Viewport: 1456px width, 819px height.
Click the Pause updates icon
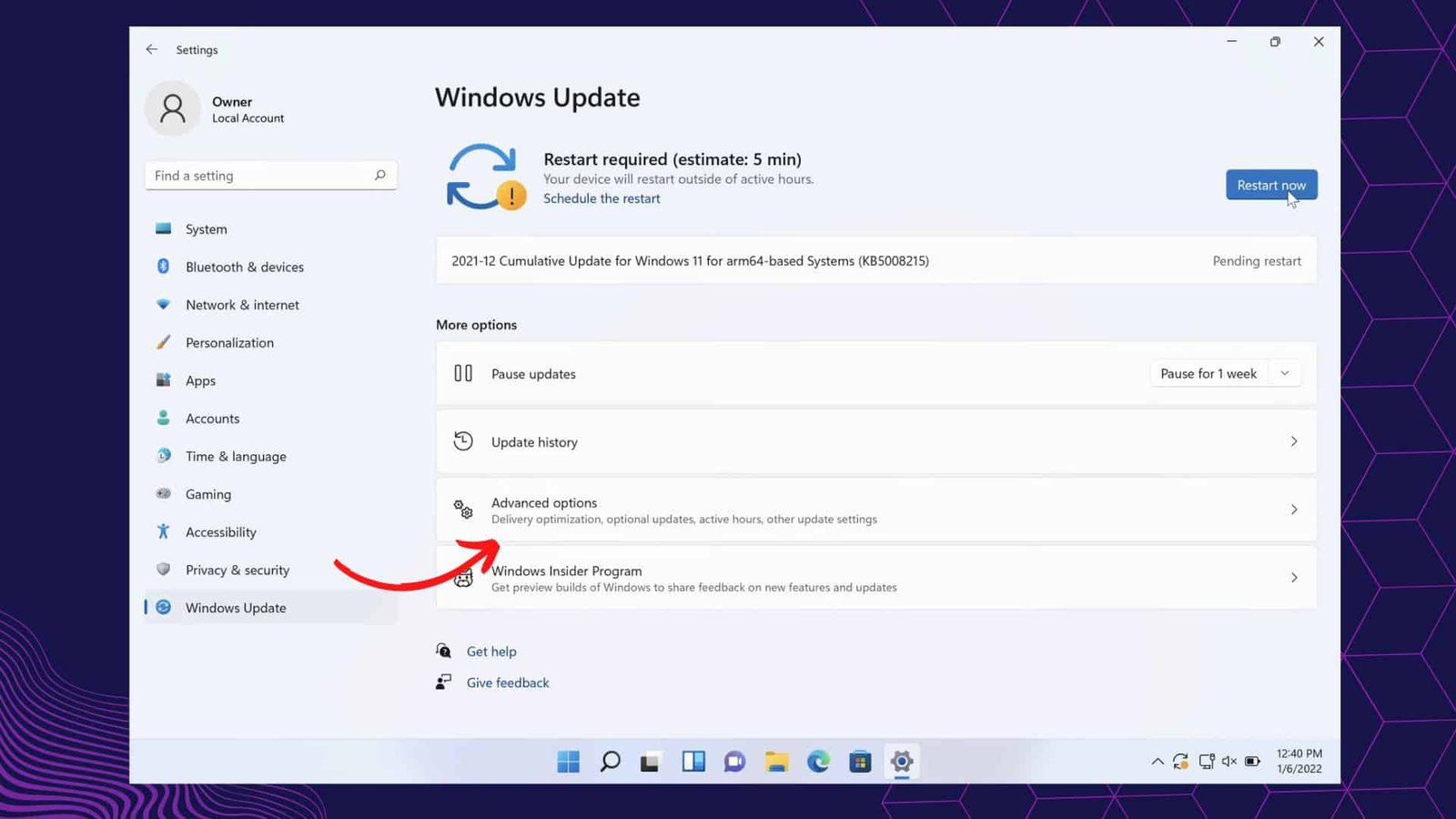click(x=463, y=373)
